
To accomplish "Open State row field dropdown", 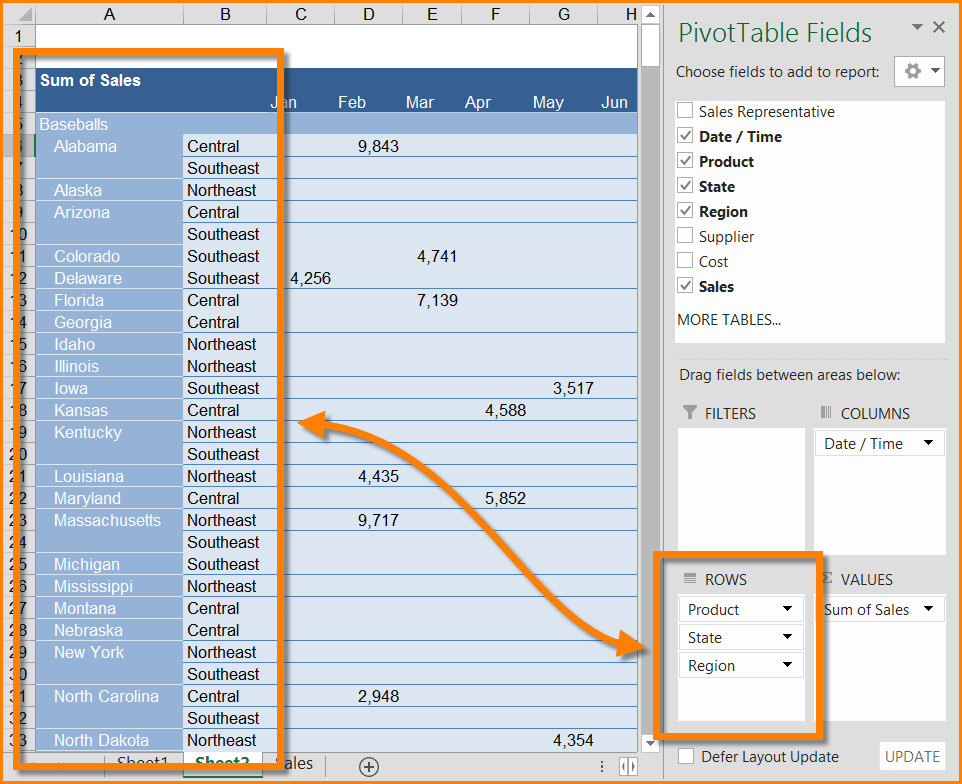I will [x=787, y=637].
